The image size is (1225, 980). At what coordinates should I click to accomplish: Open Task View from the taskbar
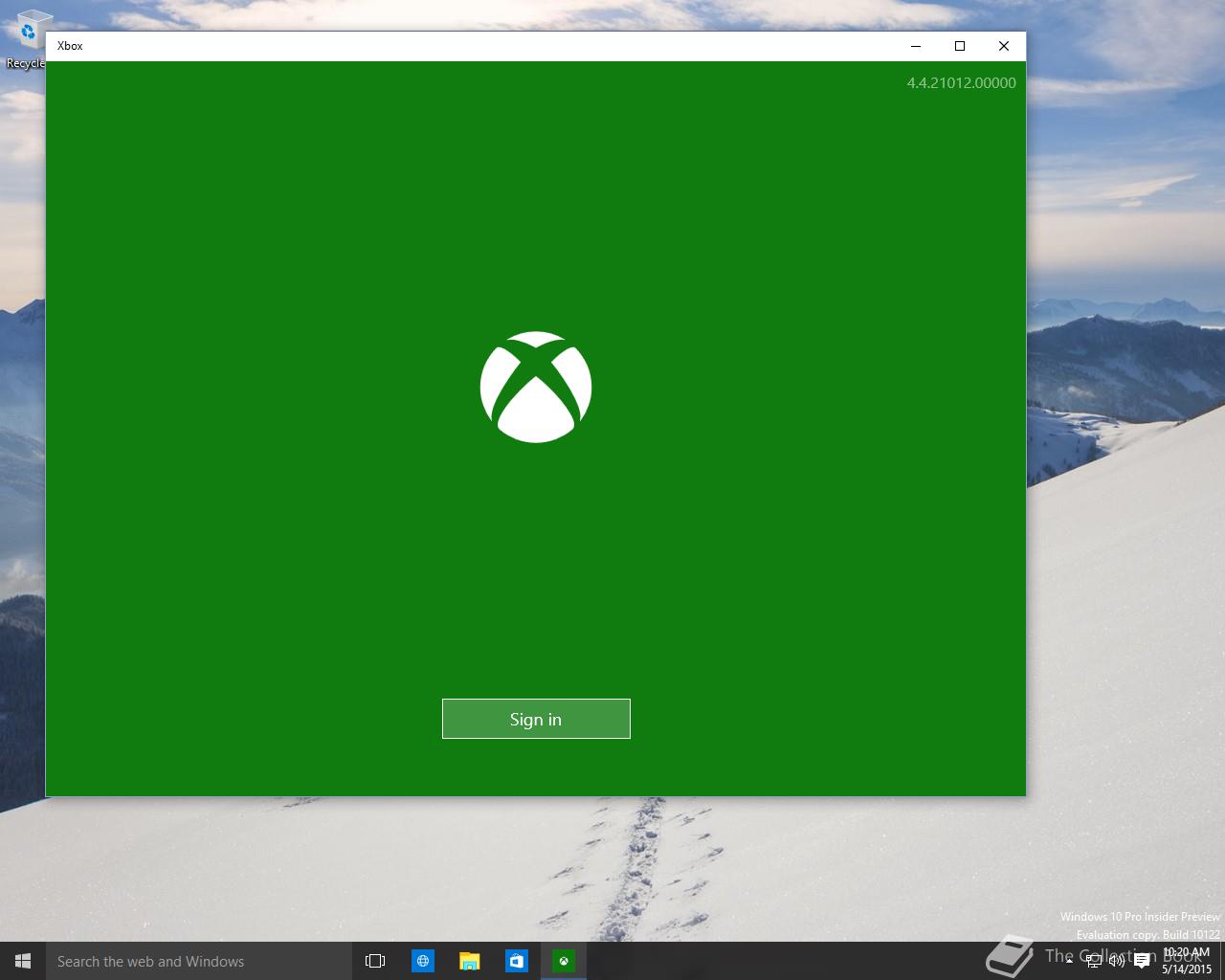[375, 961]
